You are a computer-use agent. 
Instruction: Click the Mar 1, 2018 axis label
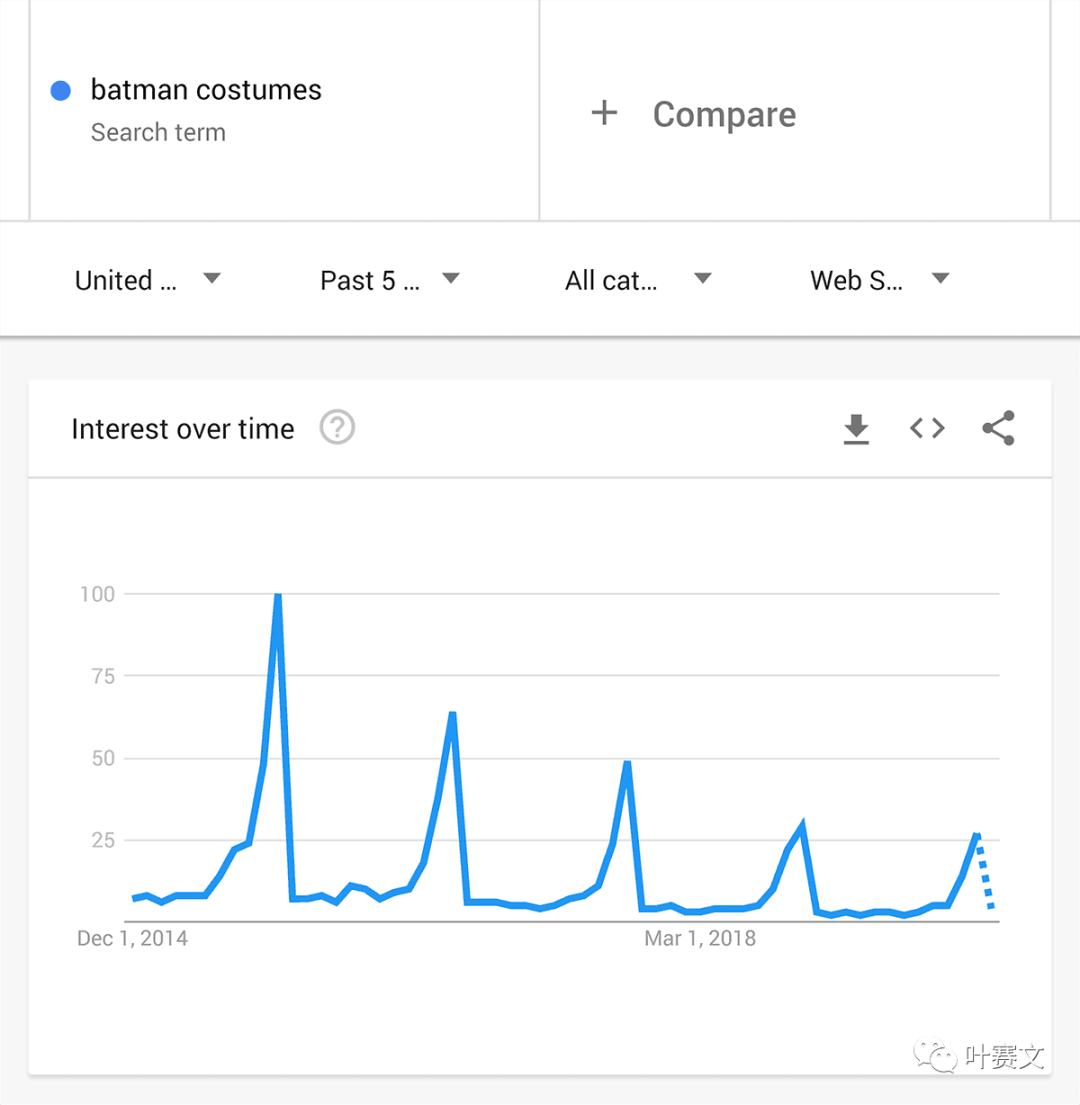click(700, 938)
